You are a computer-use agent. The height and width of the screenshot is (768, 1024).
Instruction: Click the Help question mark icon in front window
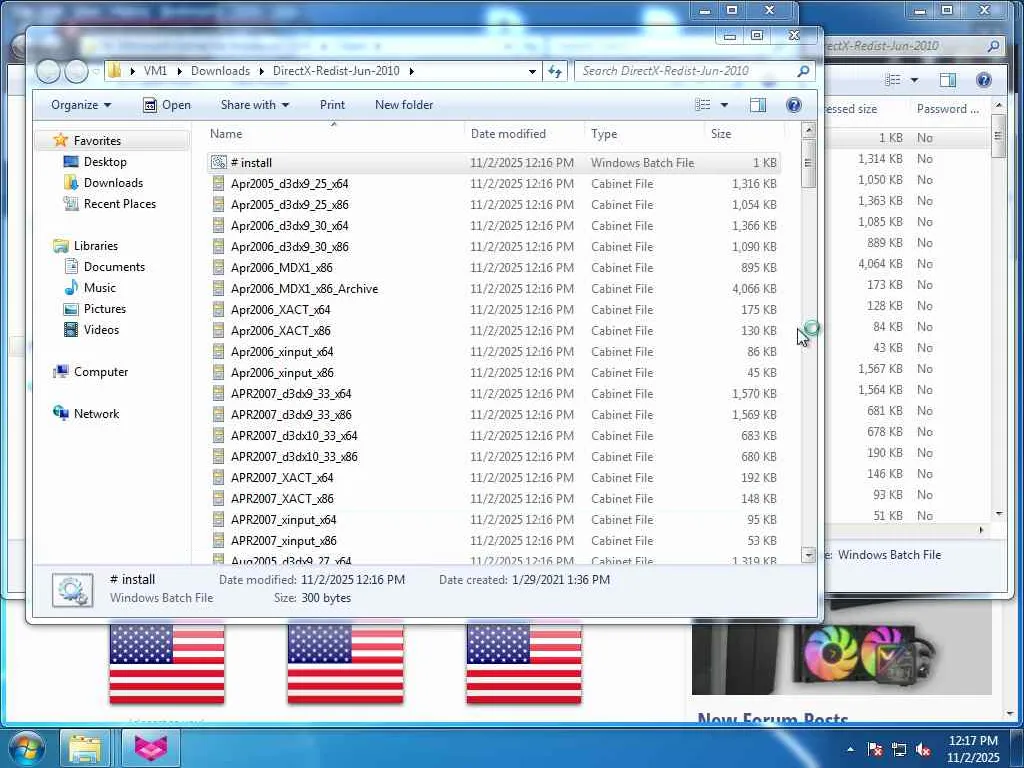tap(793, 104)
